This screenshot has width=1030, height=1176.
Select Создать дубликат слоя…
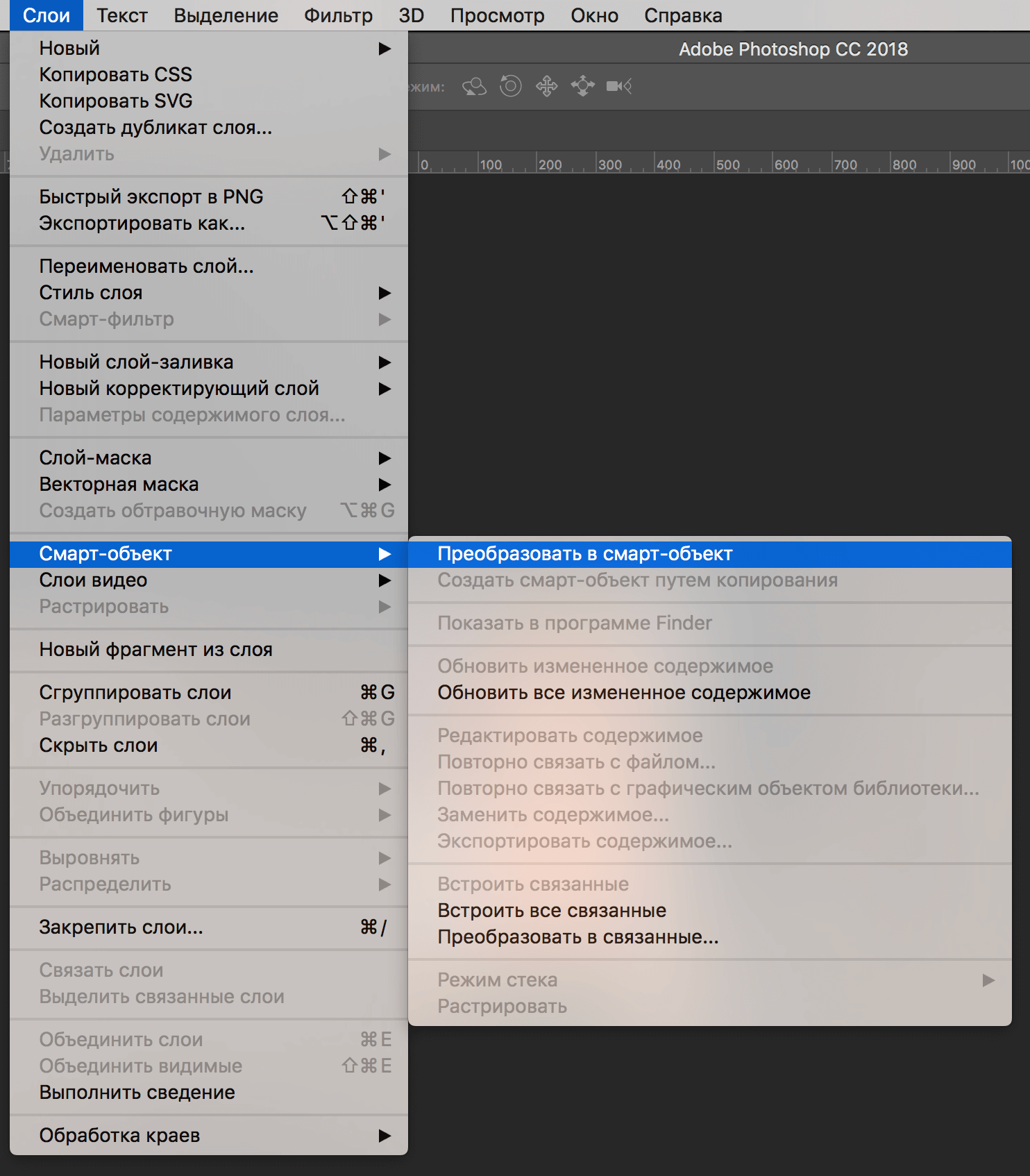tap(209, 128)
